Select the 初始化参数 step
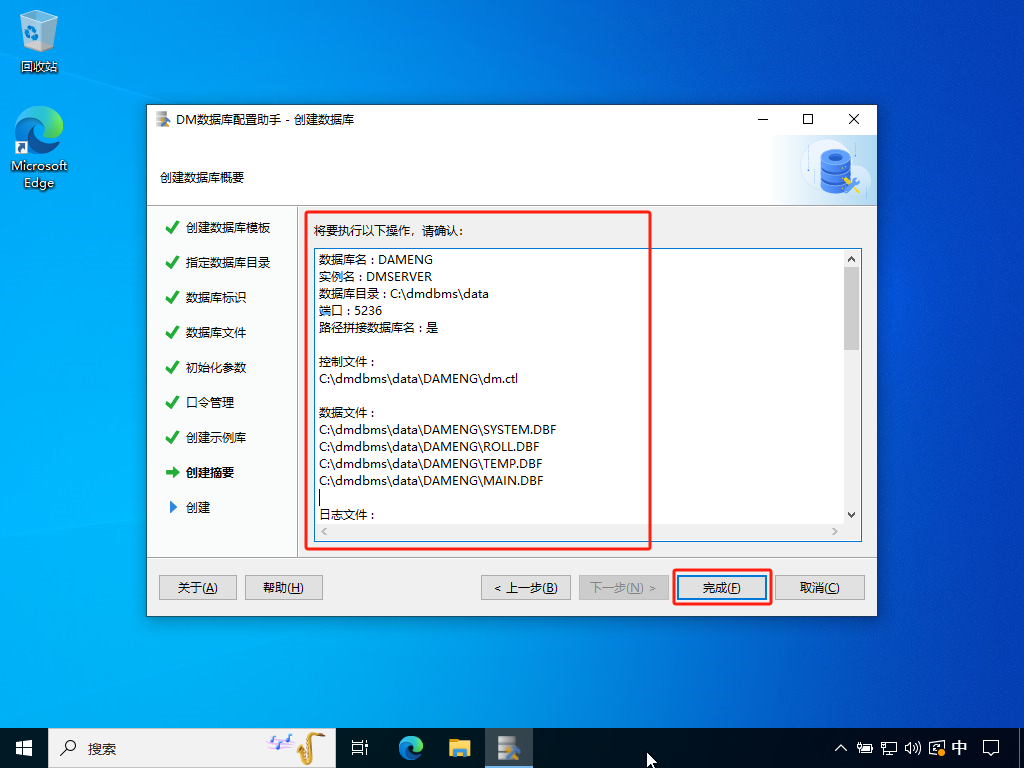Image resolution: width=1024 pixels, height=768 pixels. click(216, 368)
